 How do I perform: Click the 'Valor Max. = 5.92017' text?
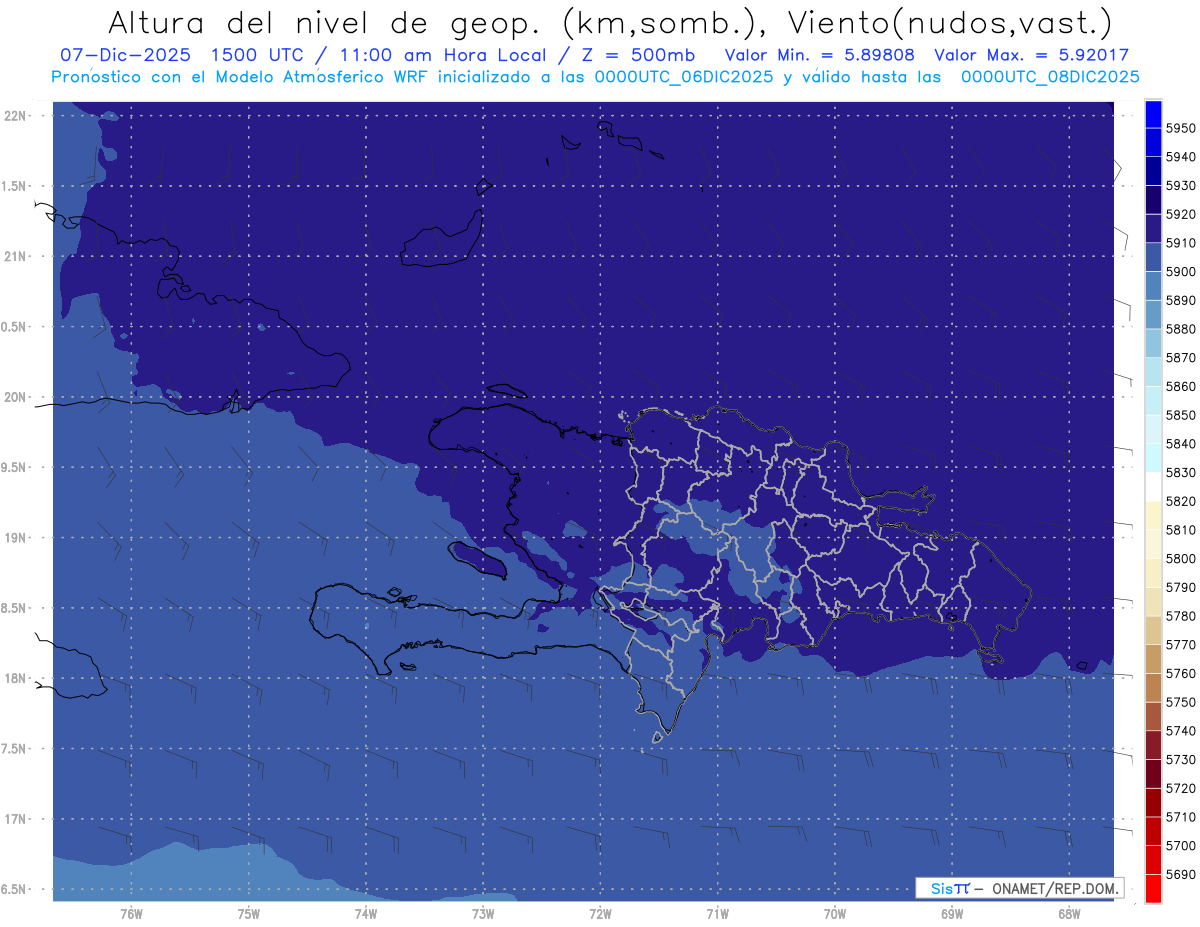coord(1031,56)
